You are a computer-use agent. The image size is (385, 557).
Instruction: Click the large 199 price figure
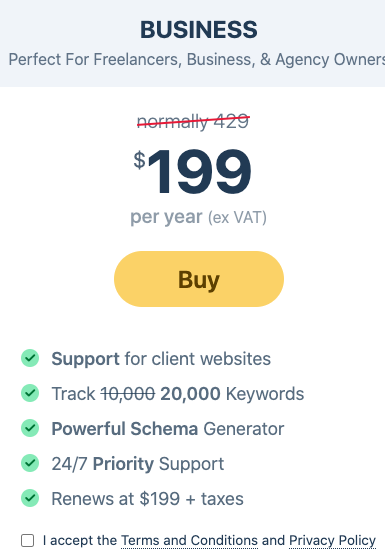click(200, 172)
